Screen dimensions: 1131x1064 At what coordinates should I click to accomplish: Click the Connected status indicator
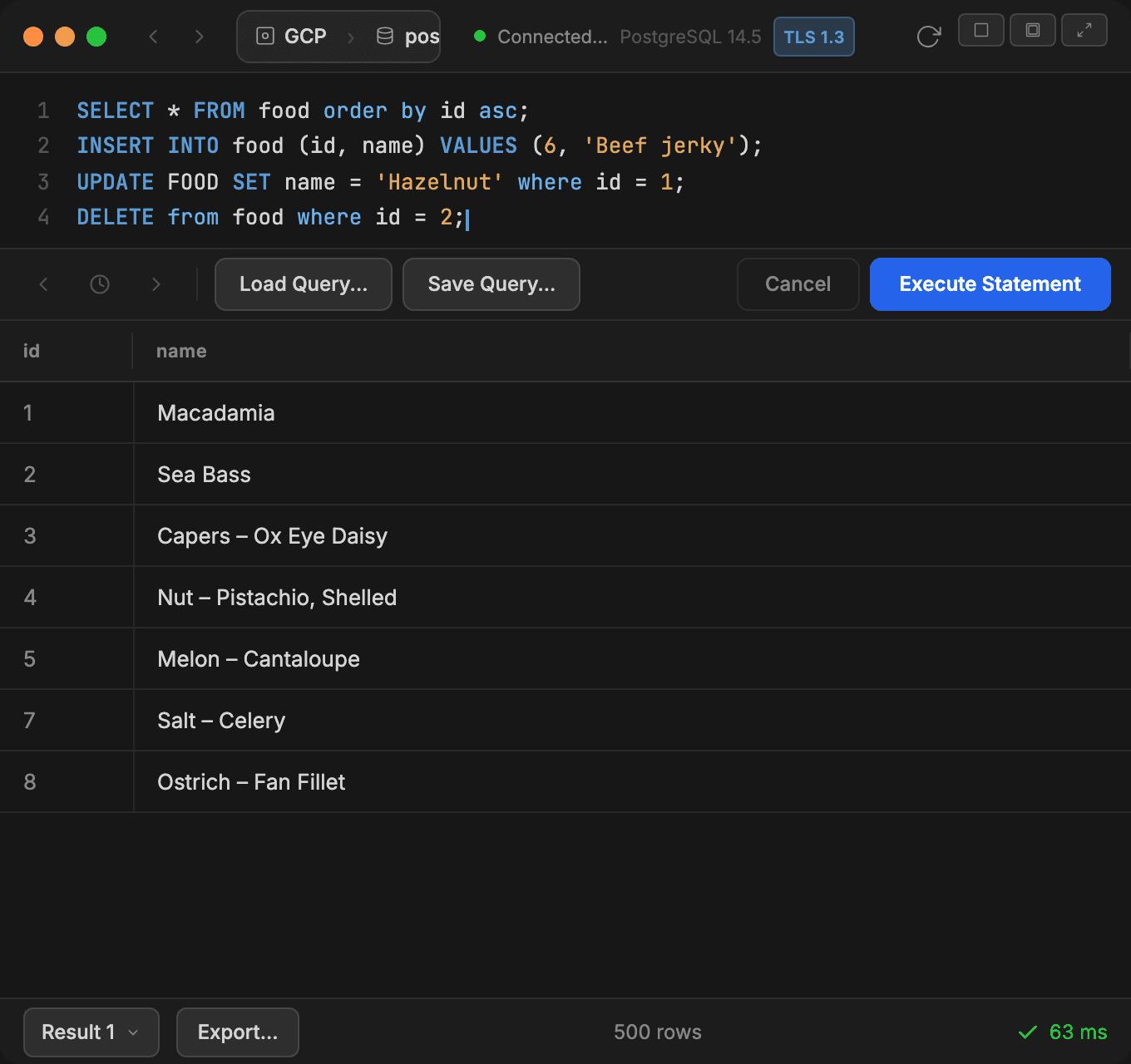pos(541,37)
